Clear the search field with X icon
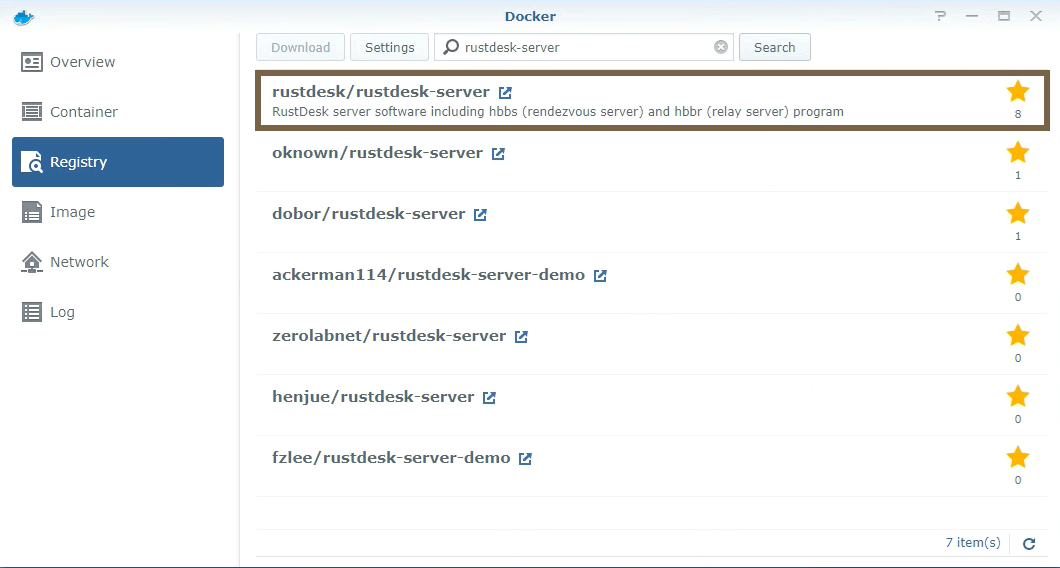This screenshot has height=568, width=1060. [720, 47]
